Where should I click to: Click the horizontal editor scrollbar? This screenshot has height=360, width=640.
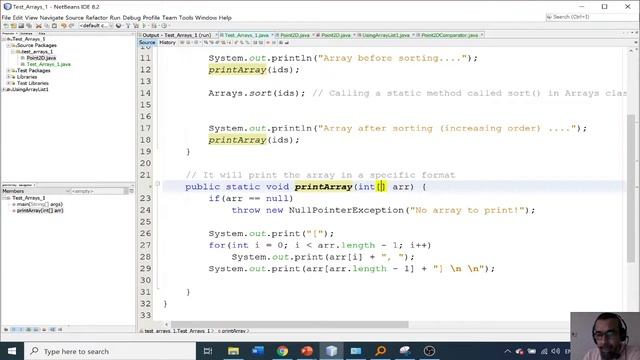pos(290,324)
